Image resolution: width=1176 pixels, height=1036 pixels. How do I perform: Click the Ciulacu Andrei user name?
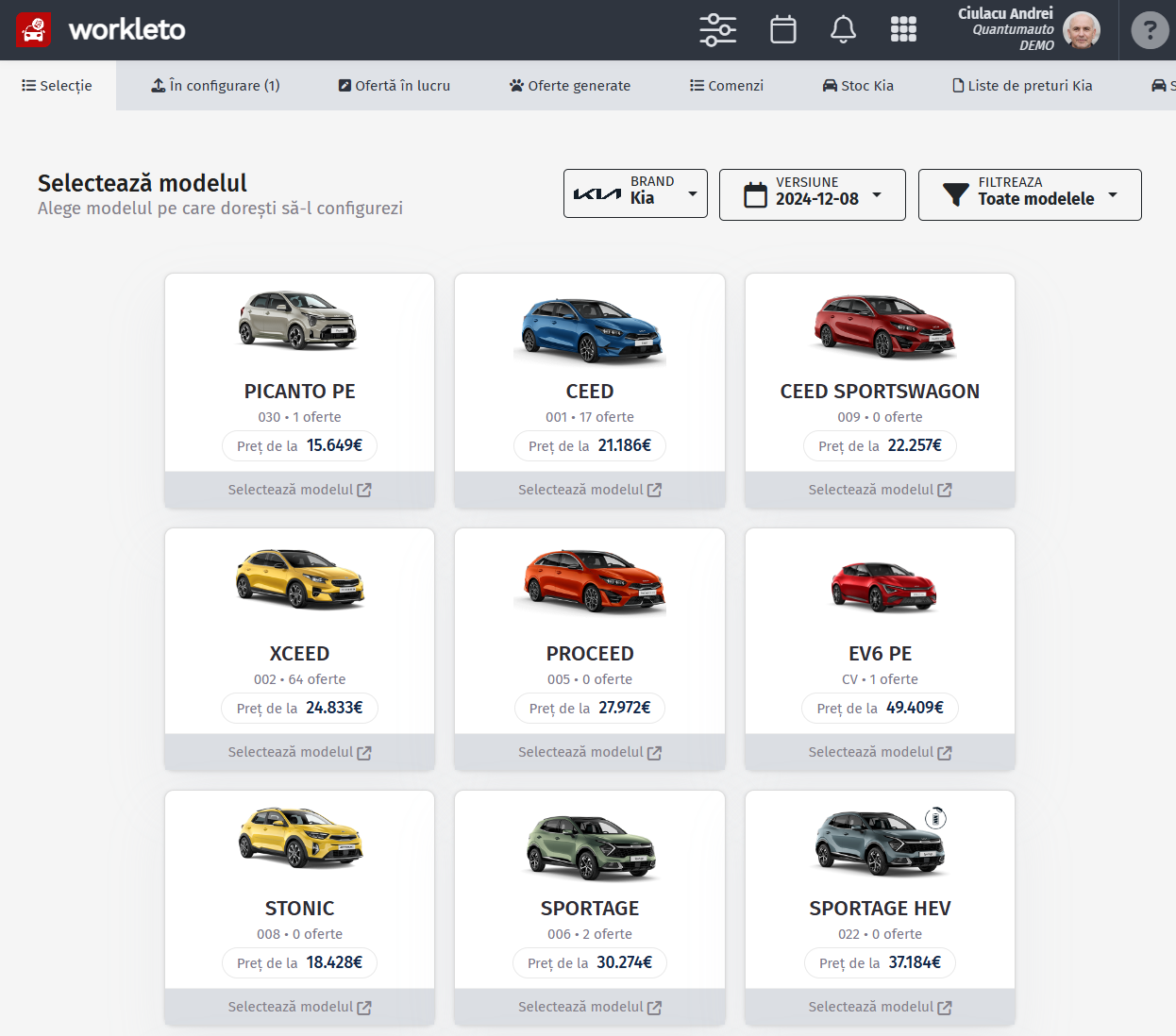(1005, 13)
